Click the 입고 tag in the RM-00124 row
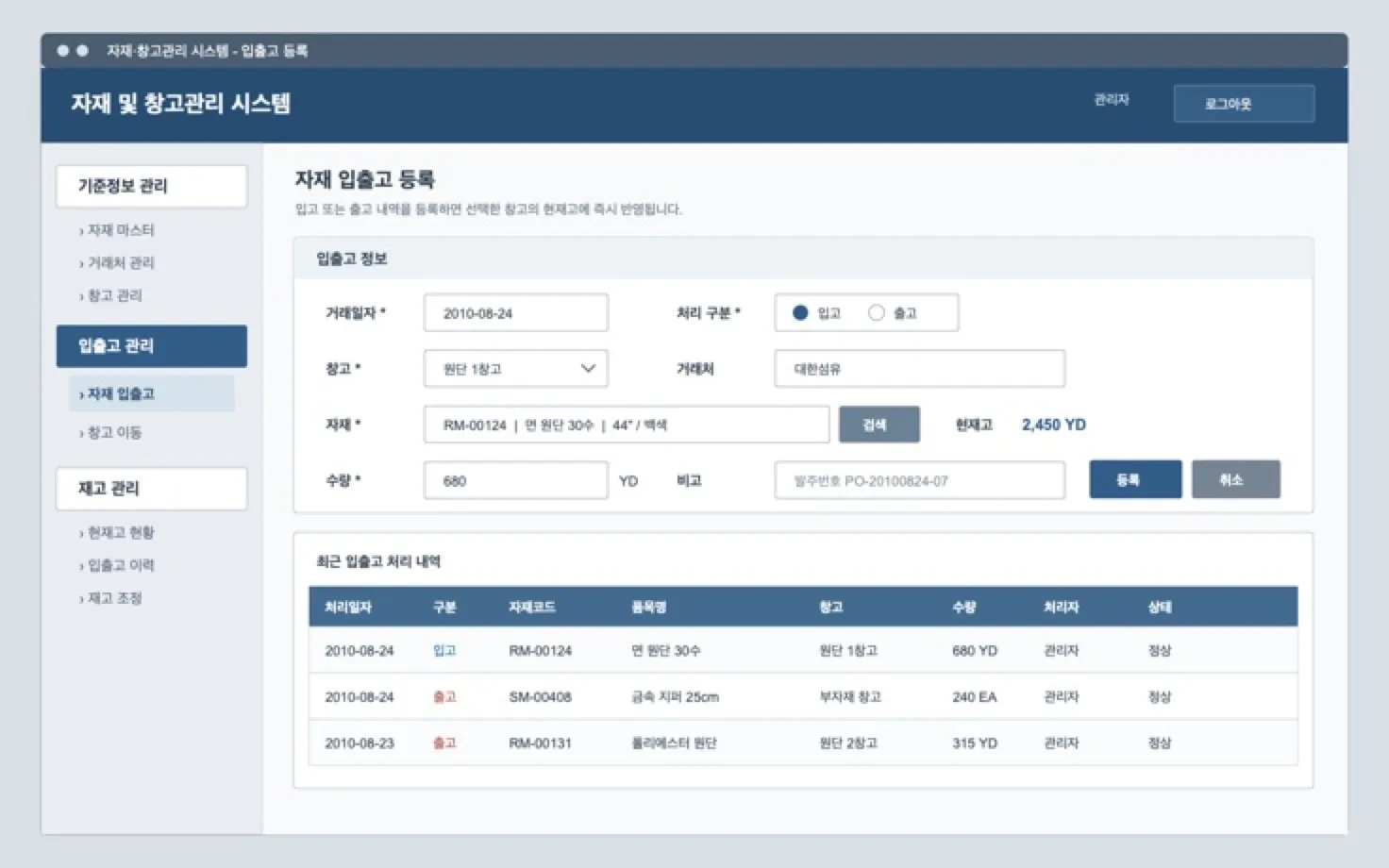 [x=444, y=651]
